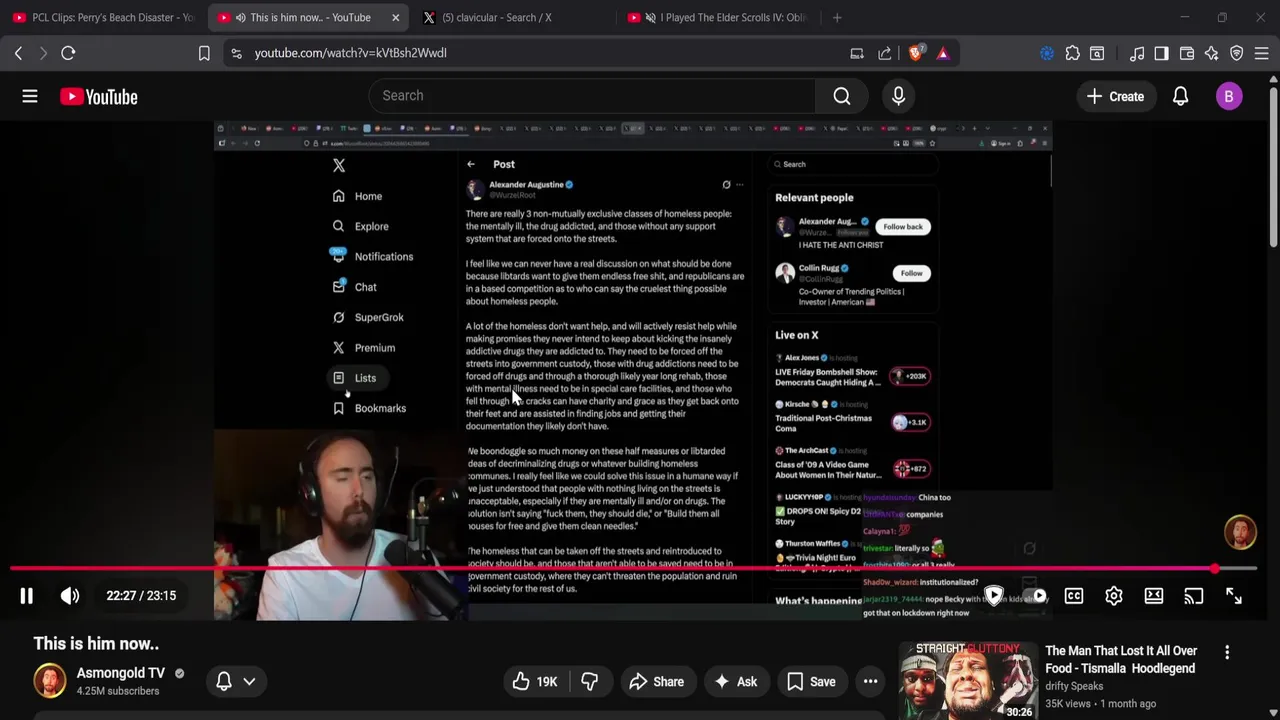This screenshot has width=1280, height=720.
Task: Switch to Elder Scrolls IV tab
Action: point(720,17)
